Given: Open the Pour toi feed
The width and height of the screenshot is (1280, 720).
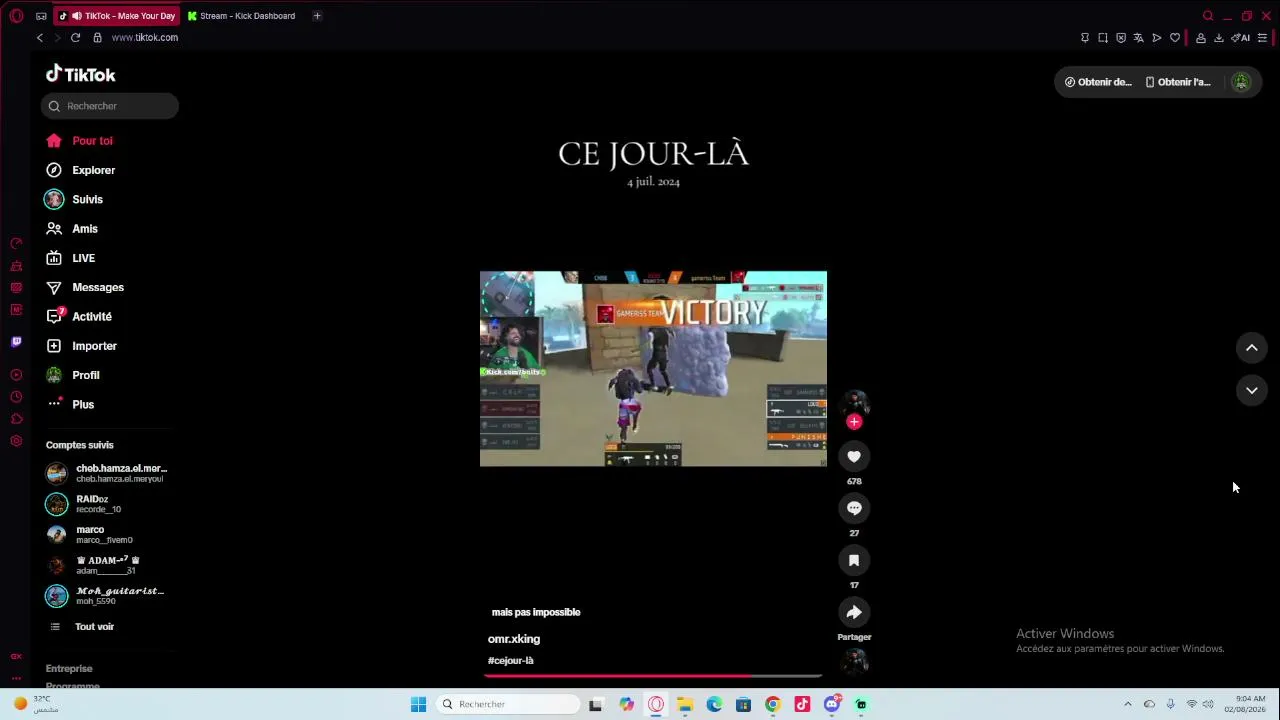Looking at the screenshot, I should click(79, 141).
